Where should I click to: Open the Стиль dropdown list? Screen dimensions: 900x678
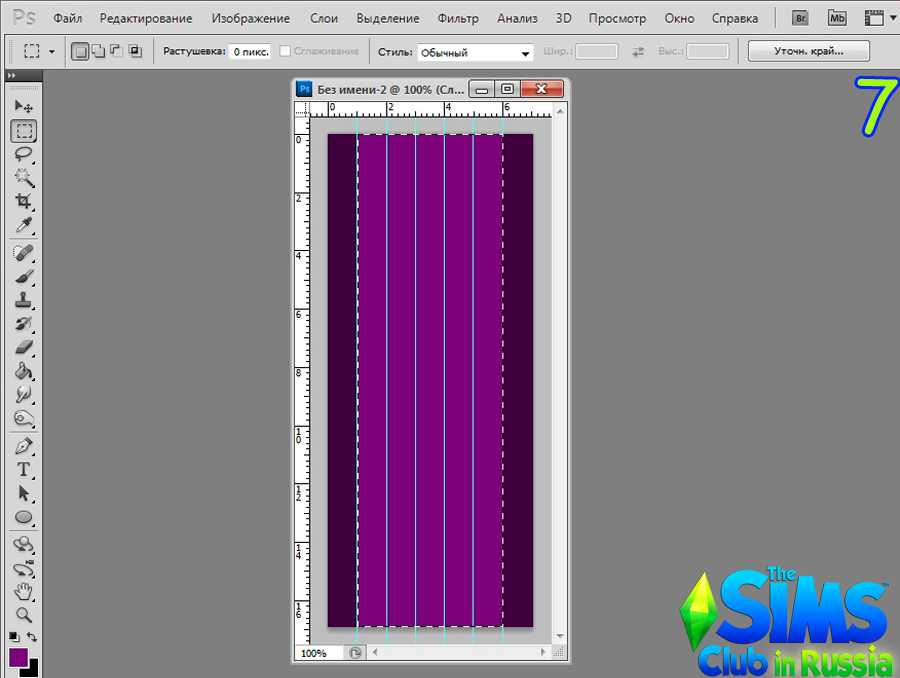pos(475,52)
